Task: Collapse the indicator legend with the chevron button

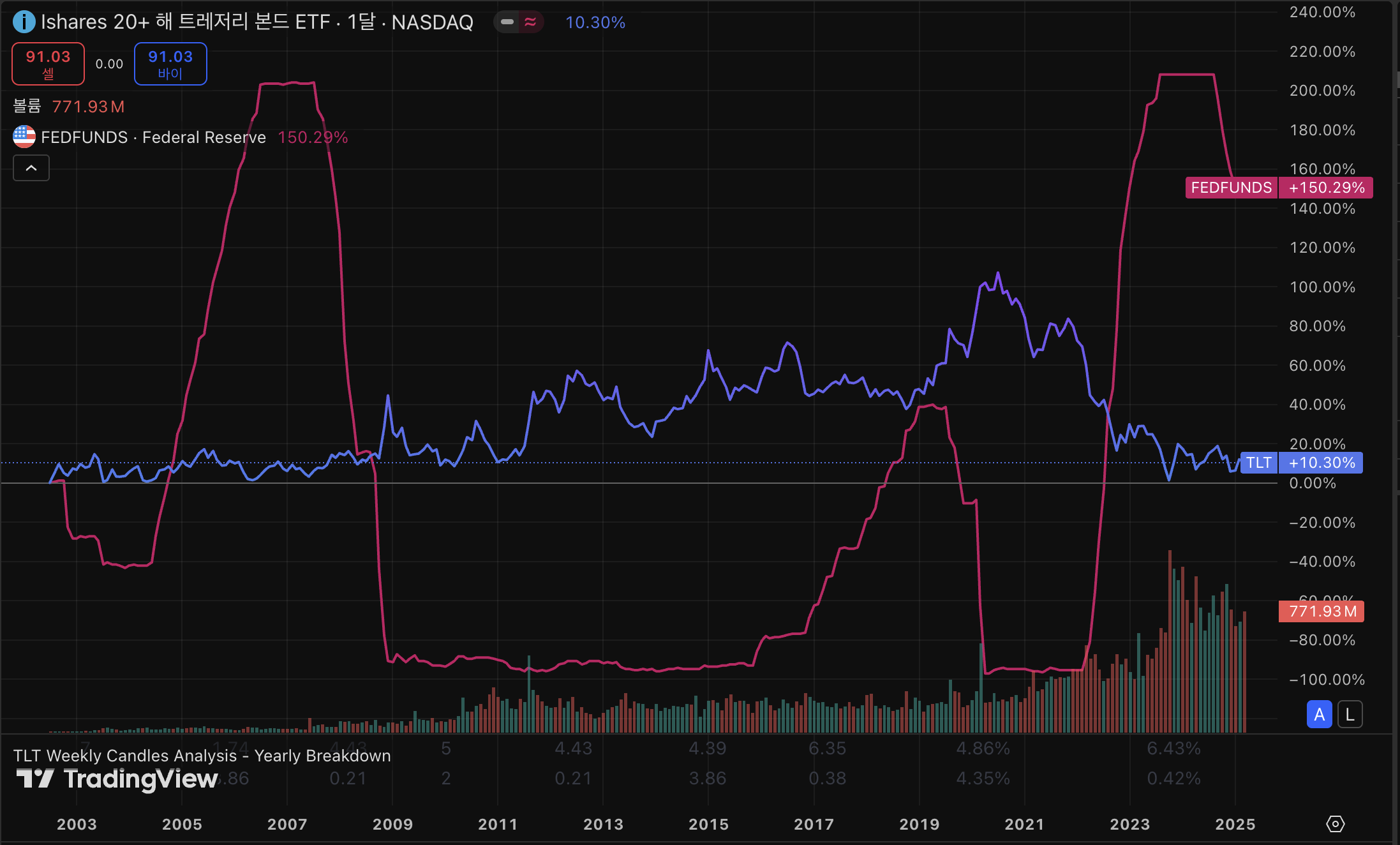Action: click(x=31, y=168)
